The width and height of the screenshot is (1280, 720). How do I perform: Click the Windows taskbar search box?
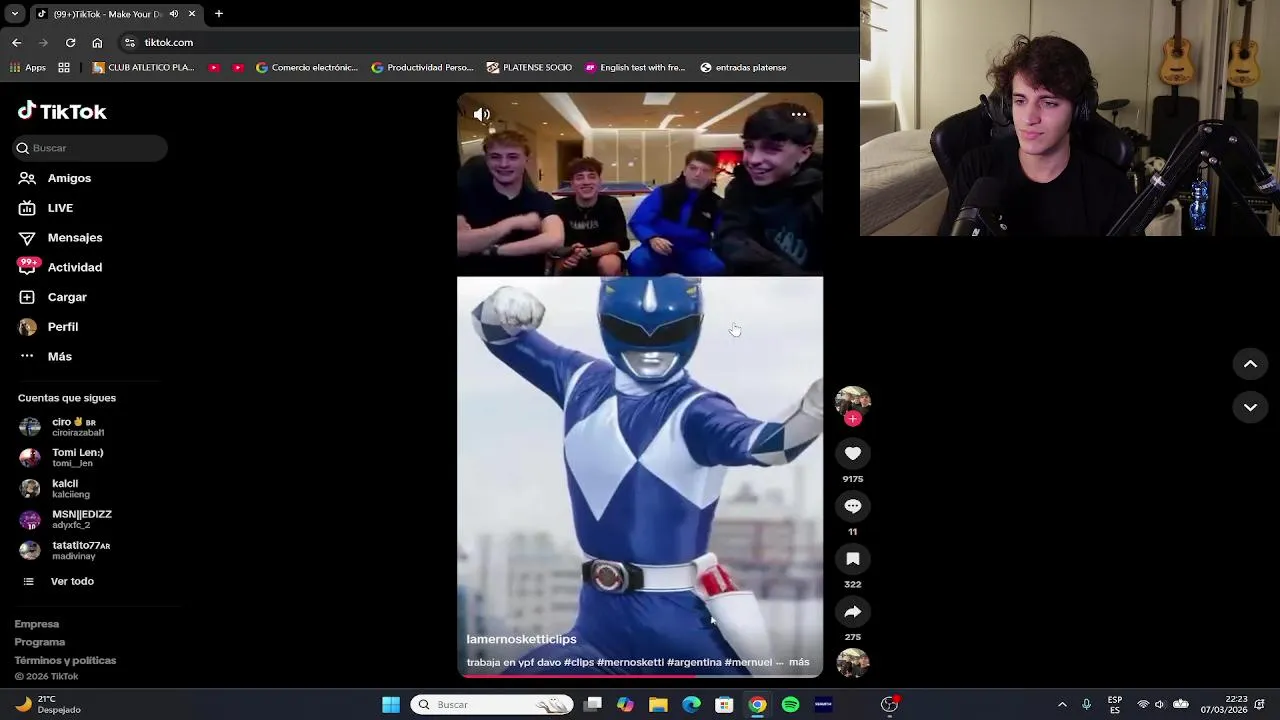pyautogui.click(x=492, y=705)
